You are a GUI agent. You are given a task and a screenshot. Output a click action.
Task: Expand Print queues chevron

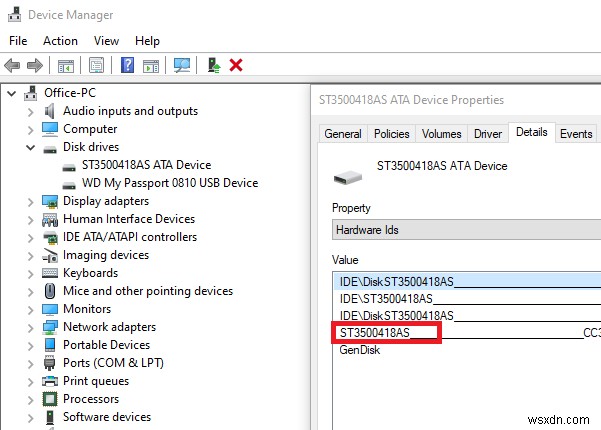(x=30, y=382)
